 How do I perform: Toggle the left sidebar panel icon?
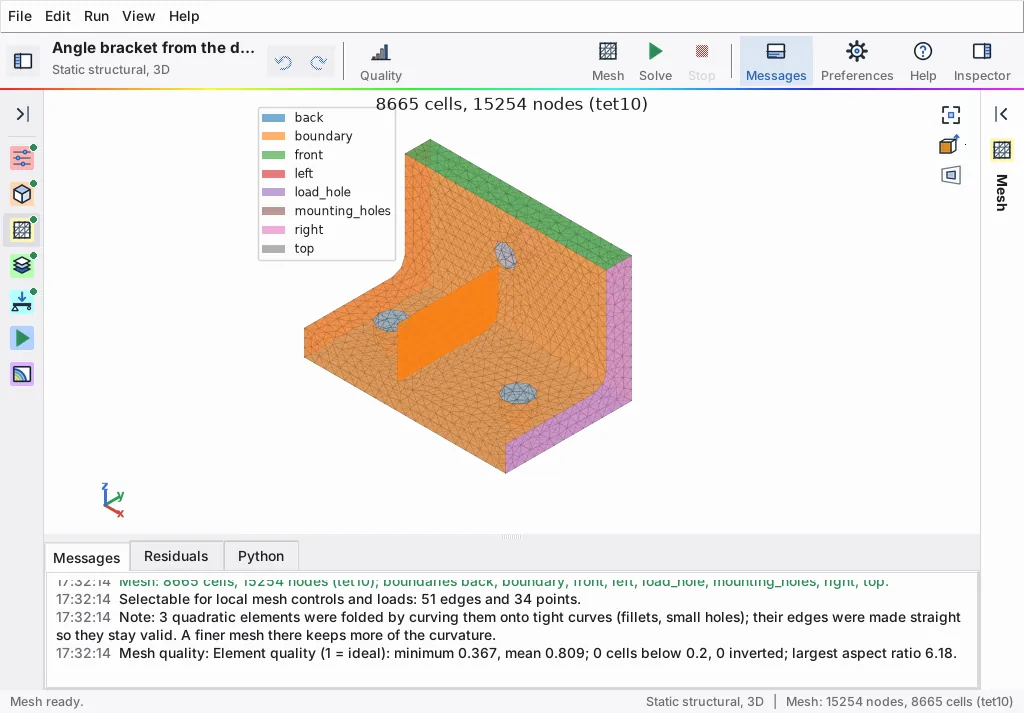click(23, 61)
